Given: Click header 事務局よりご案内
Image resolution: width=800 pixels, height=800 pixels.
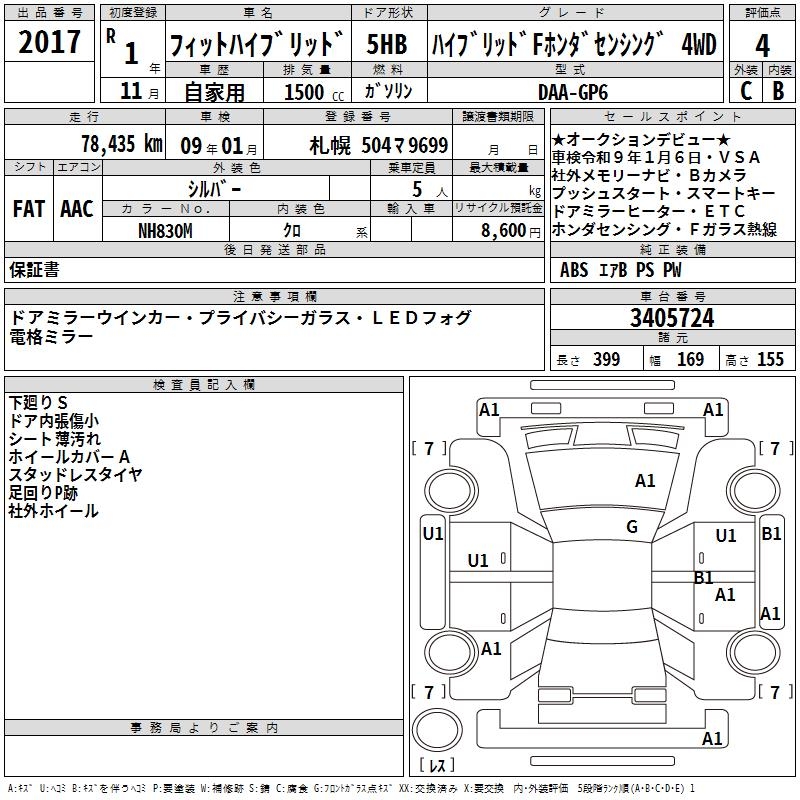Looking at the screenshot, I should point(204,728).
